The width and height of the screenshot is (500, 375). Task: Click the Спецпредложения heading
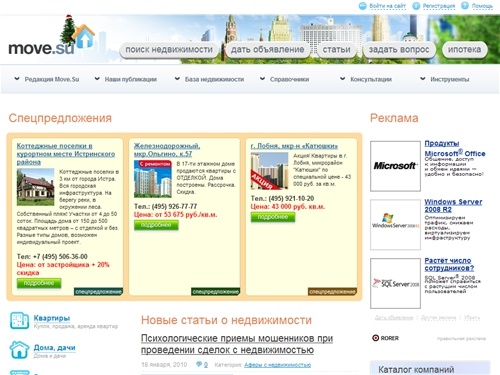coord(60,118)
